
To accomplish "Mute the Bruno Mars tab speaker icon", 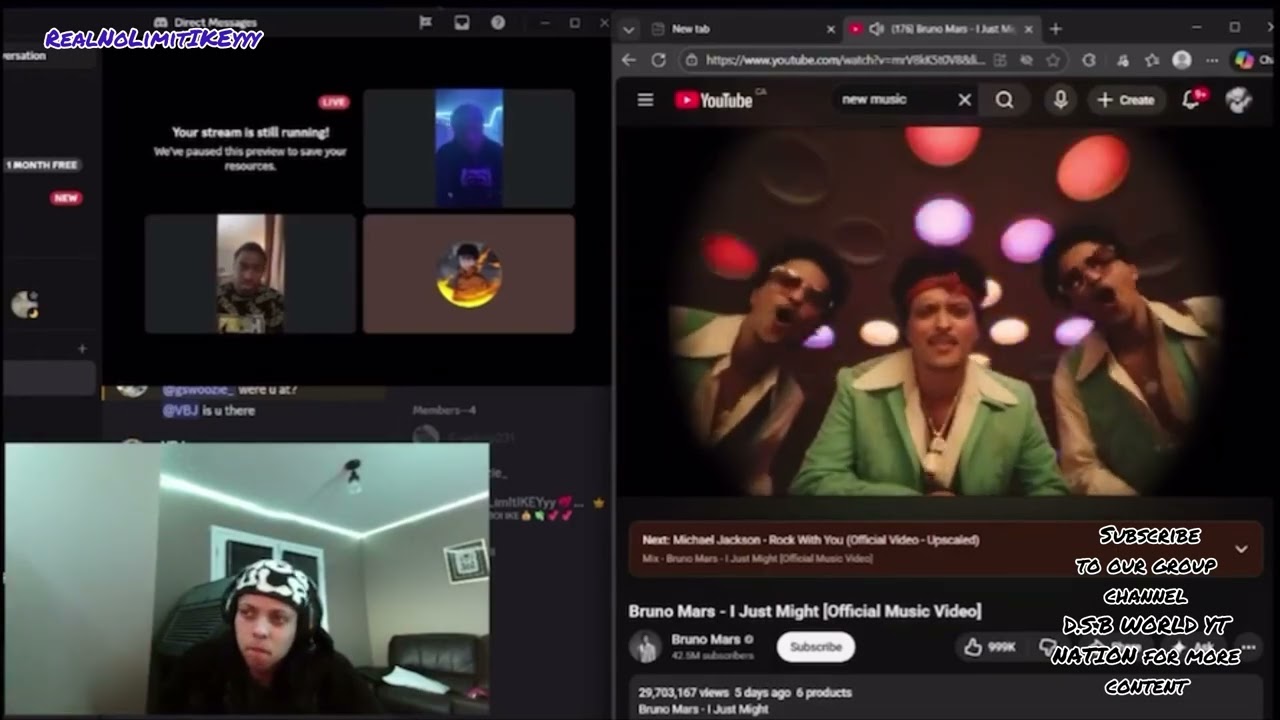I will 876,29.
